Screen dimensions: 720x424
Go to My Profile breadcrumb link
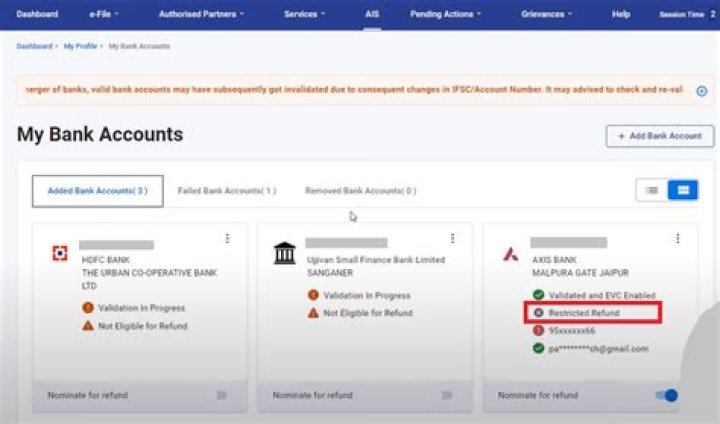[80, 46]
